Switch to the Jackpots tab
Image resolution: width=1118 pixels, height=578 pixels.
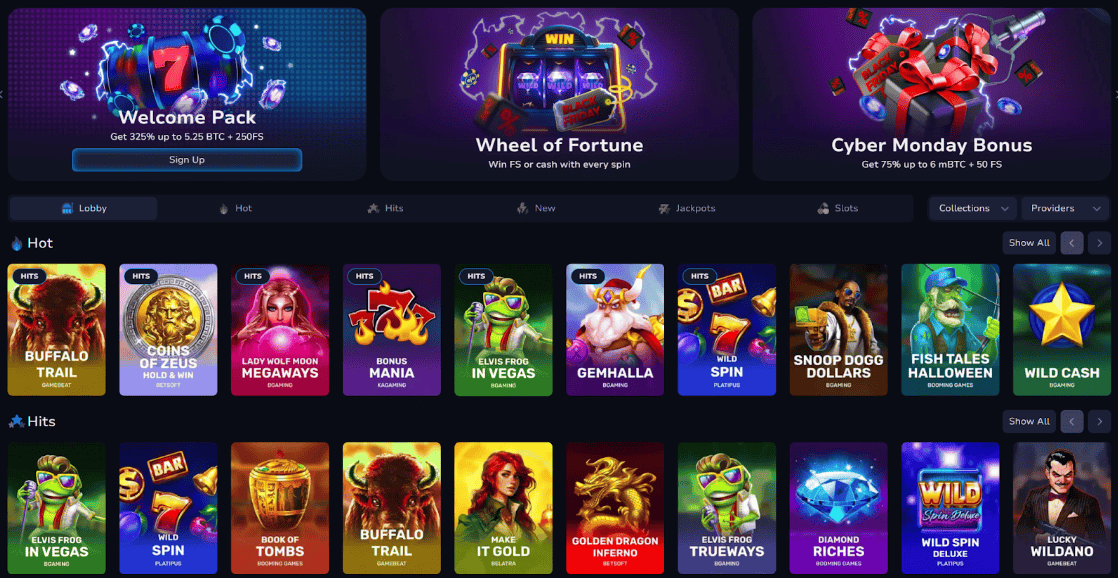click(x=687, y=209)
